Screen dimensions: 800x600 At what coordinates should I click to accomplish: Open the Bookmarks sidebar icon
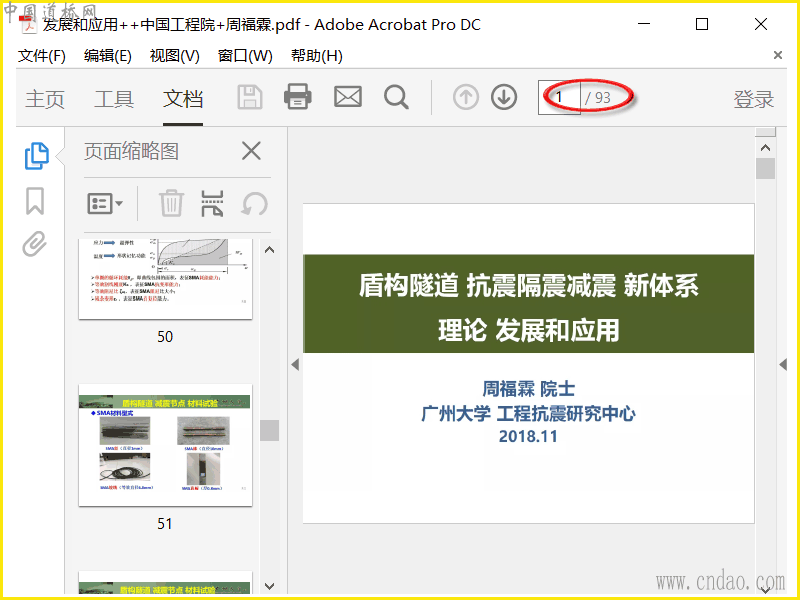[35, 201]
